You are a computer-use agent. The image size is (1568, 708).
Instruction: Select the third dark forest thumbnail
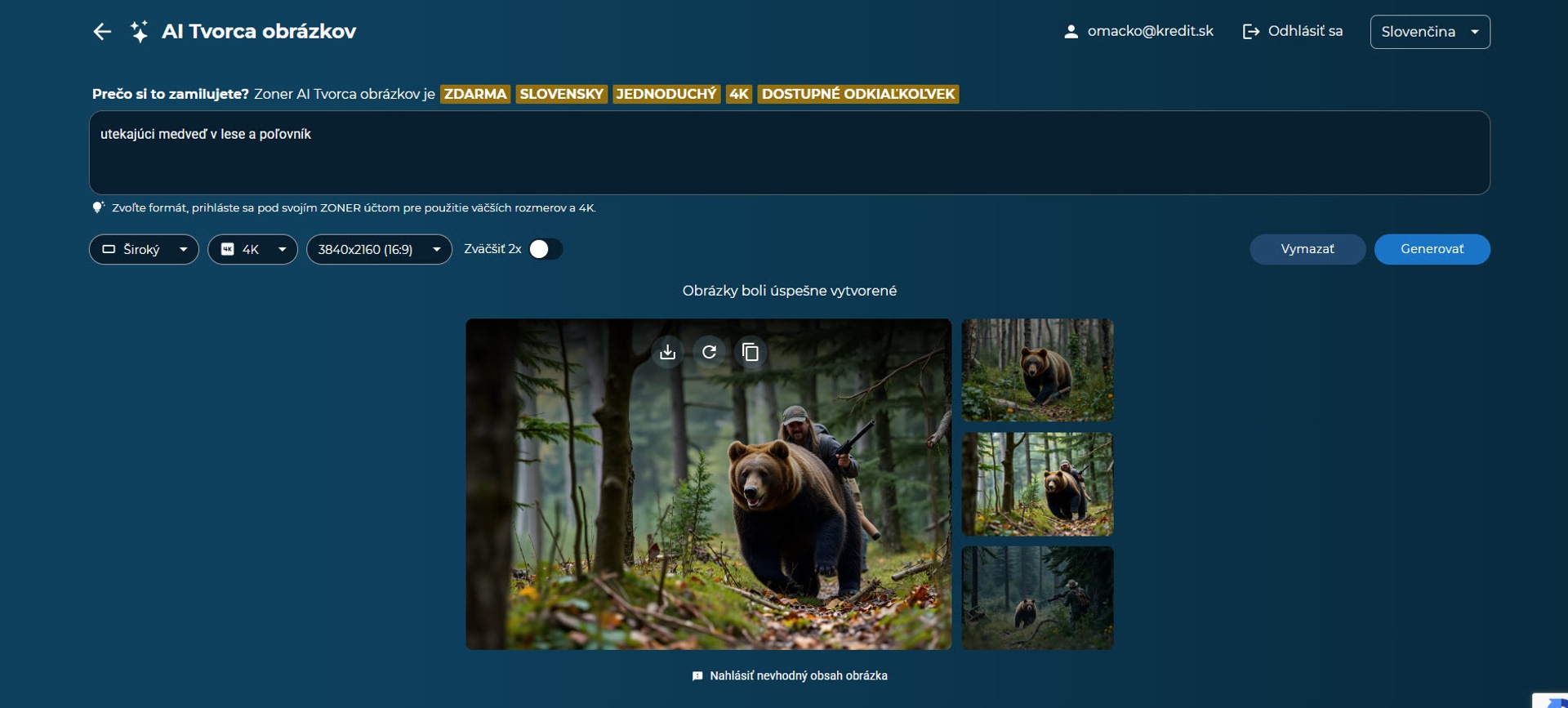tap(1037, 598)
